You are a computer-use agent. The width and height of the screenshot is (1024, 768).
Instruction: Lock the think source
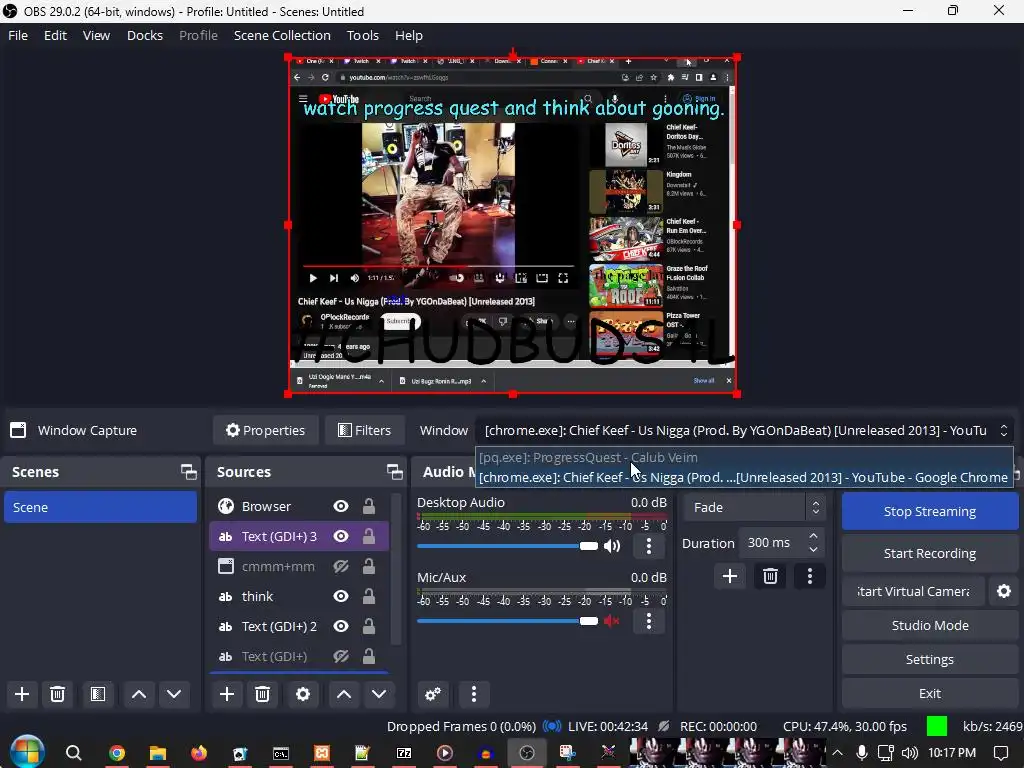click(x=369, y=596)
